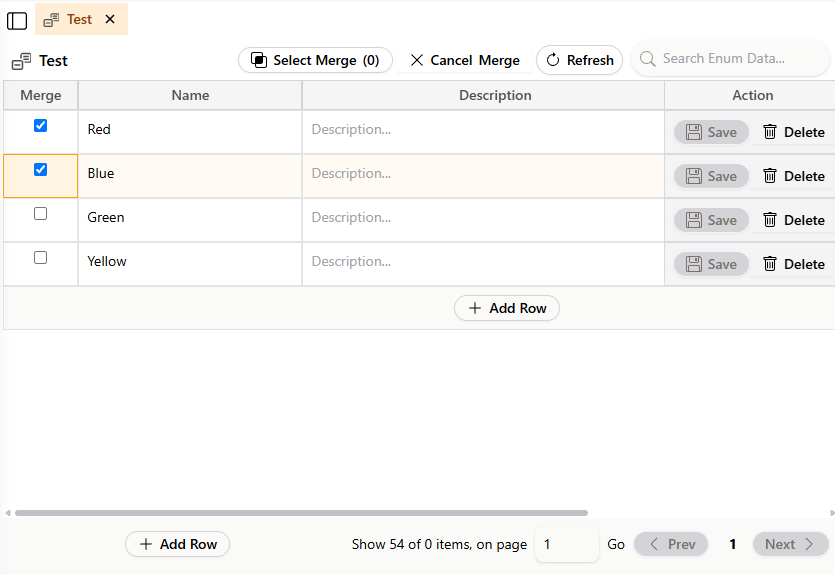This screenshot has height=575, width=835.
Task: Click the Select Merge (0) button
Action: click(315, 60)
